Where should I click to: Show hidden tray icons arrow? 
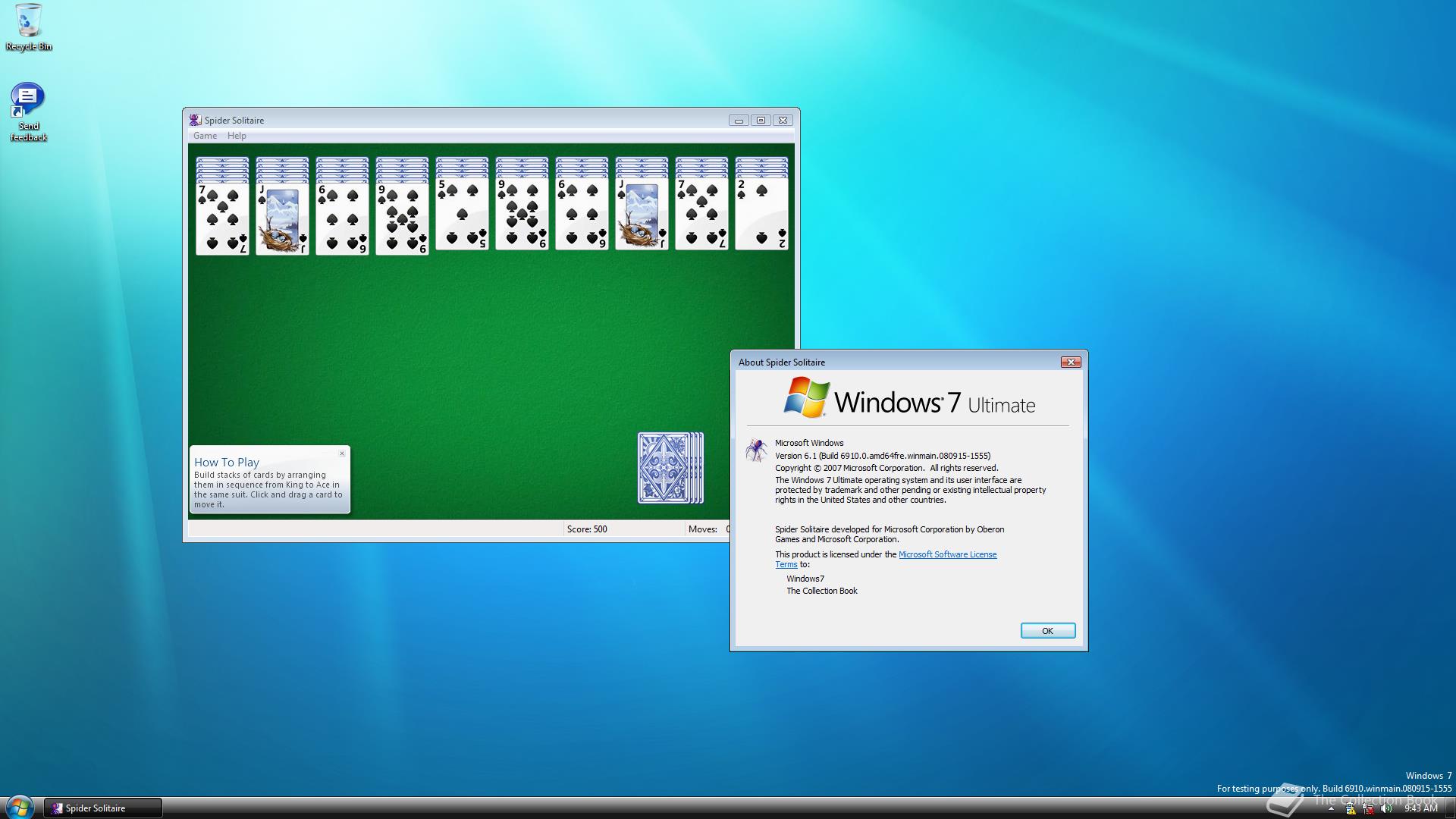[x=1331, y=808]
